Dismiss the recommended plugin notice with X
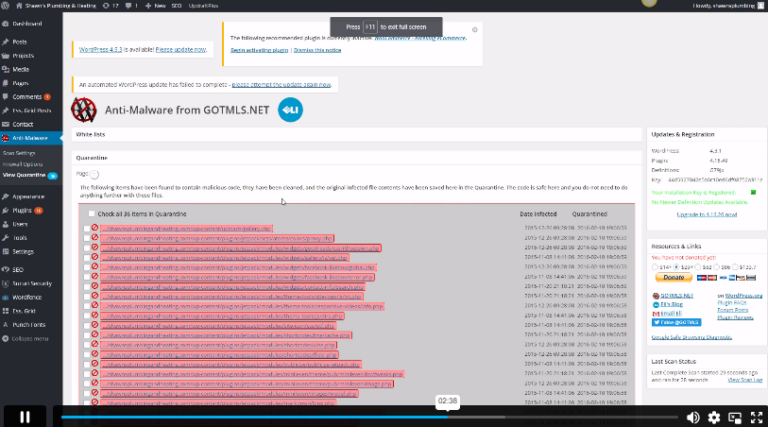 pyautogui.click(x=475, y=30)
